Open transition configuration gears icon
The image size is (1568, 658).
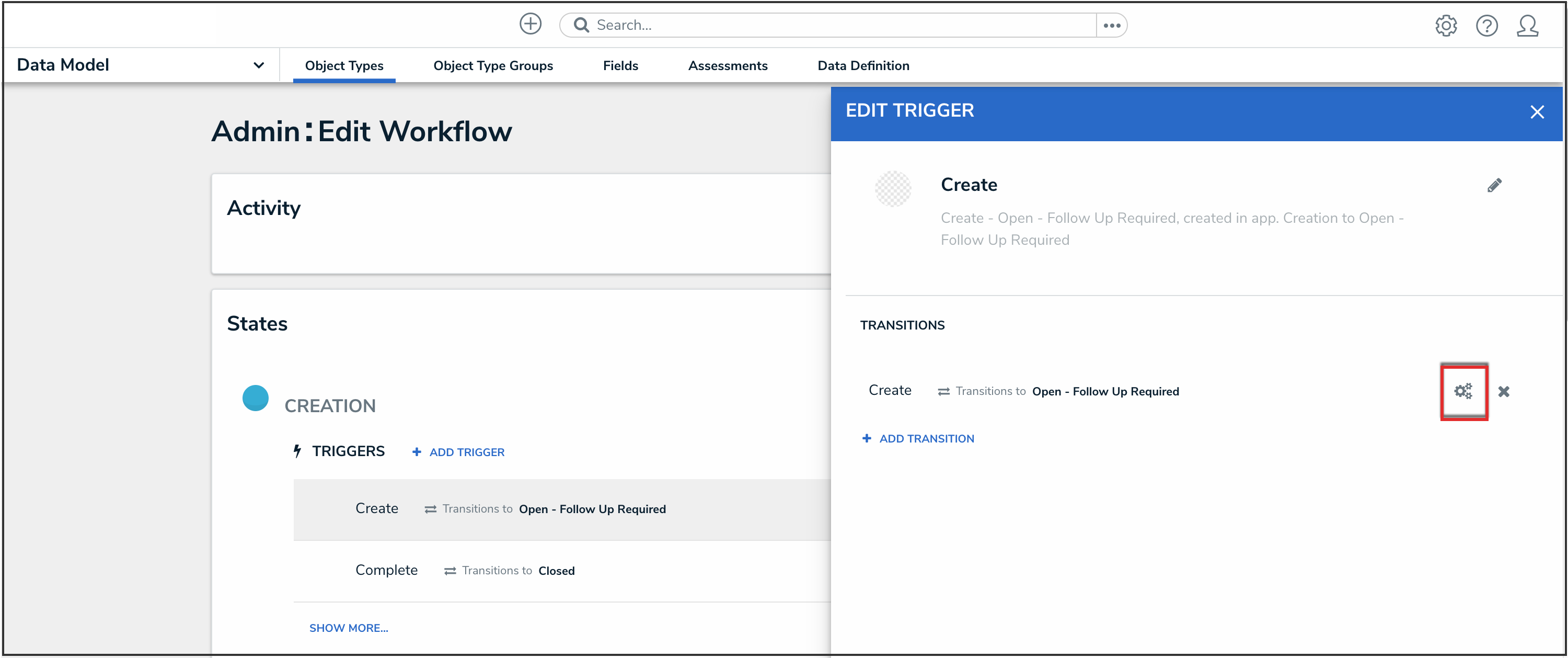[x=1463, y=391]
